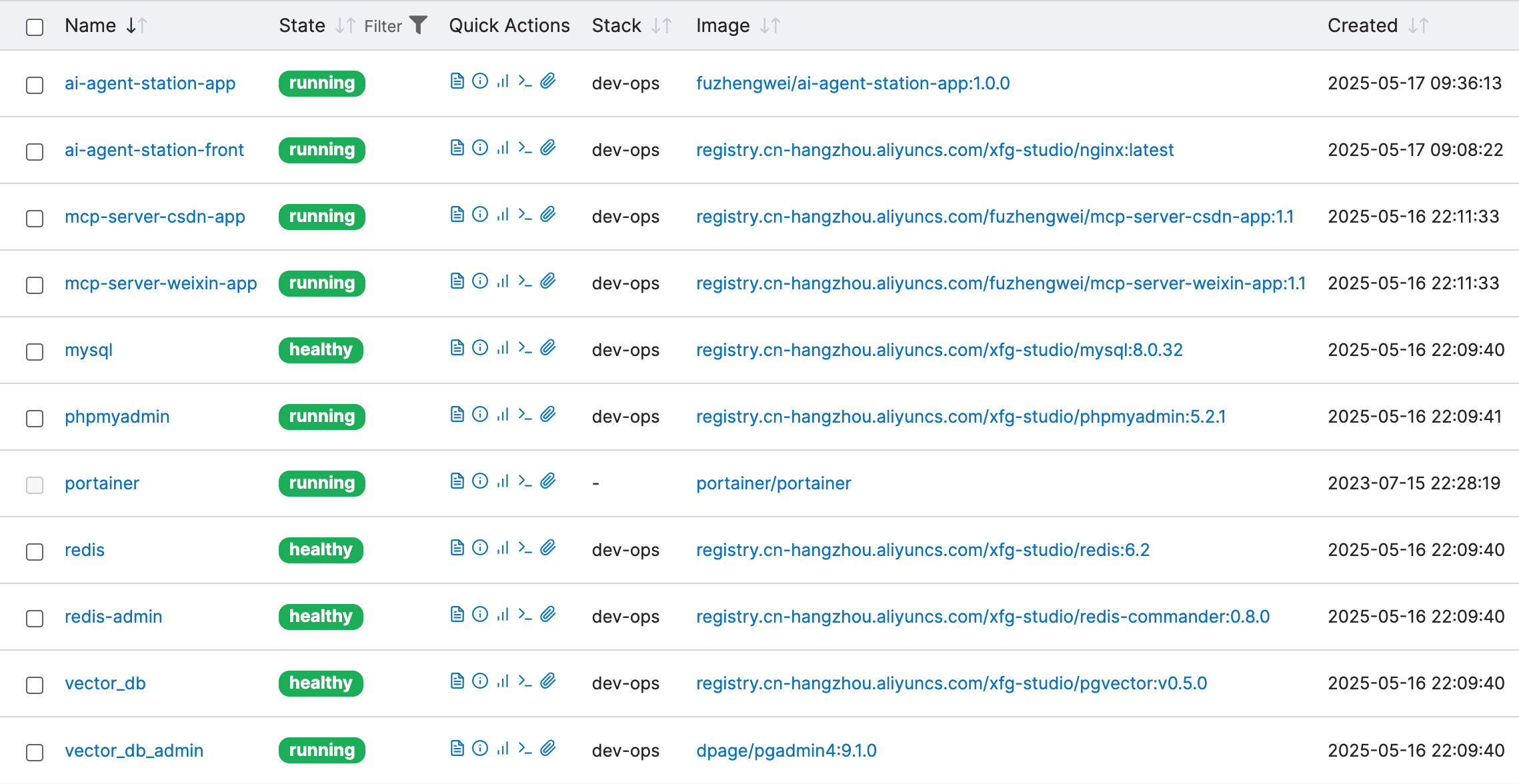Open the redis container link
This screenshot has height=784, width=1519.
[x=85, y=550]
